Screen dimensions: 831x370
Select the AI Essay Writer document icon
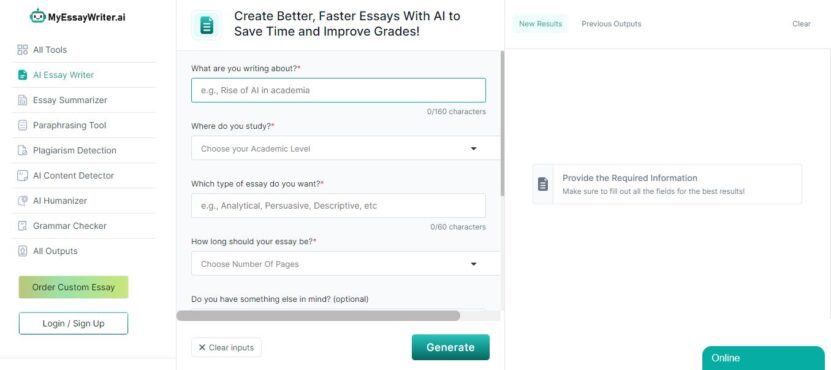coord(22,75)
